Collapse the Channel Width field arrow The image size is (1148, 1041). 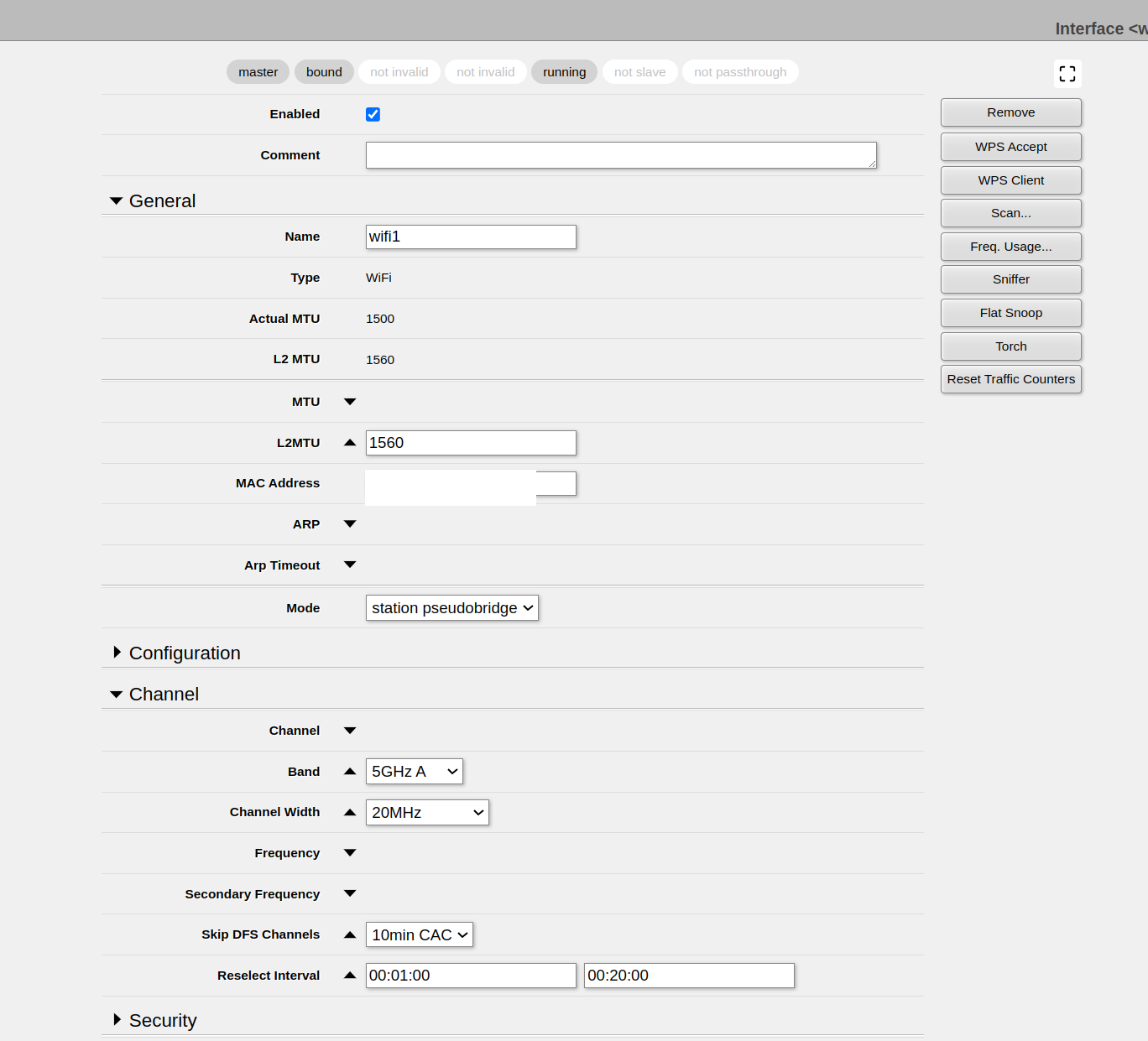pyautogui.click(x=350, y=813)
